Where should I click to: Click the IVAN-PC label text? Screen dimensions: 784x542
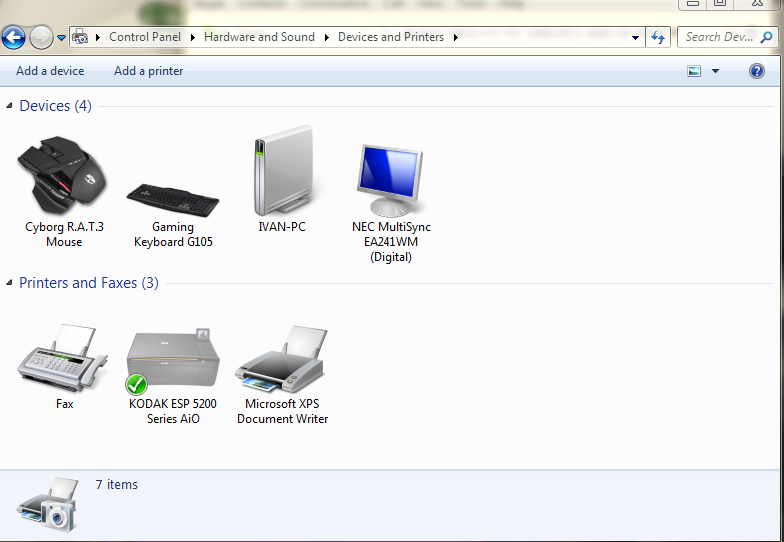tap(282, 226)
